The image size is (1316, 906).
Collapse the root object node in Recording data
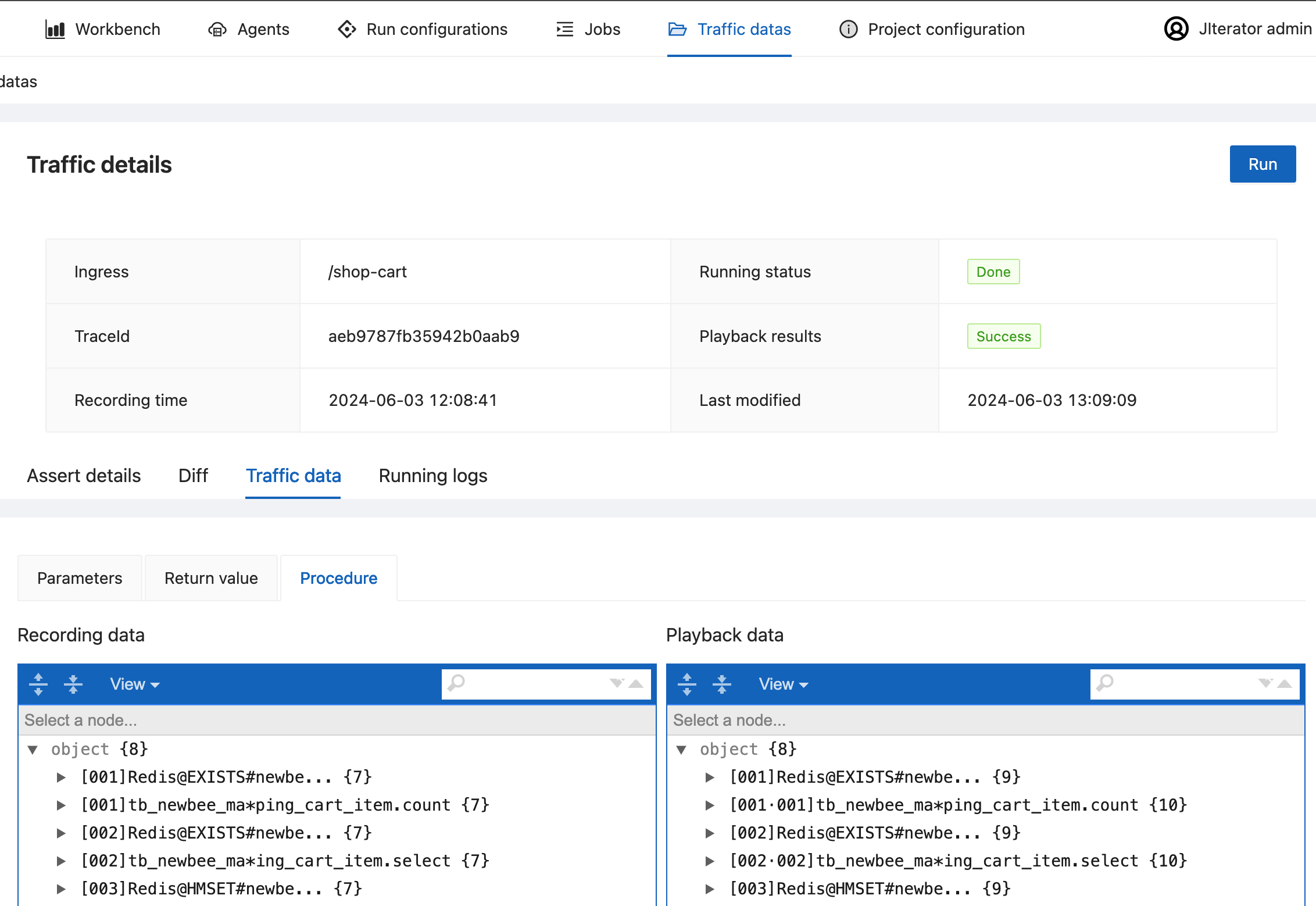click(33, 750)
